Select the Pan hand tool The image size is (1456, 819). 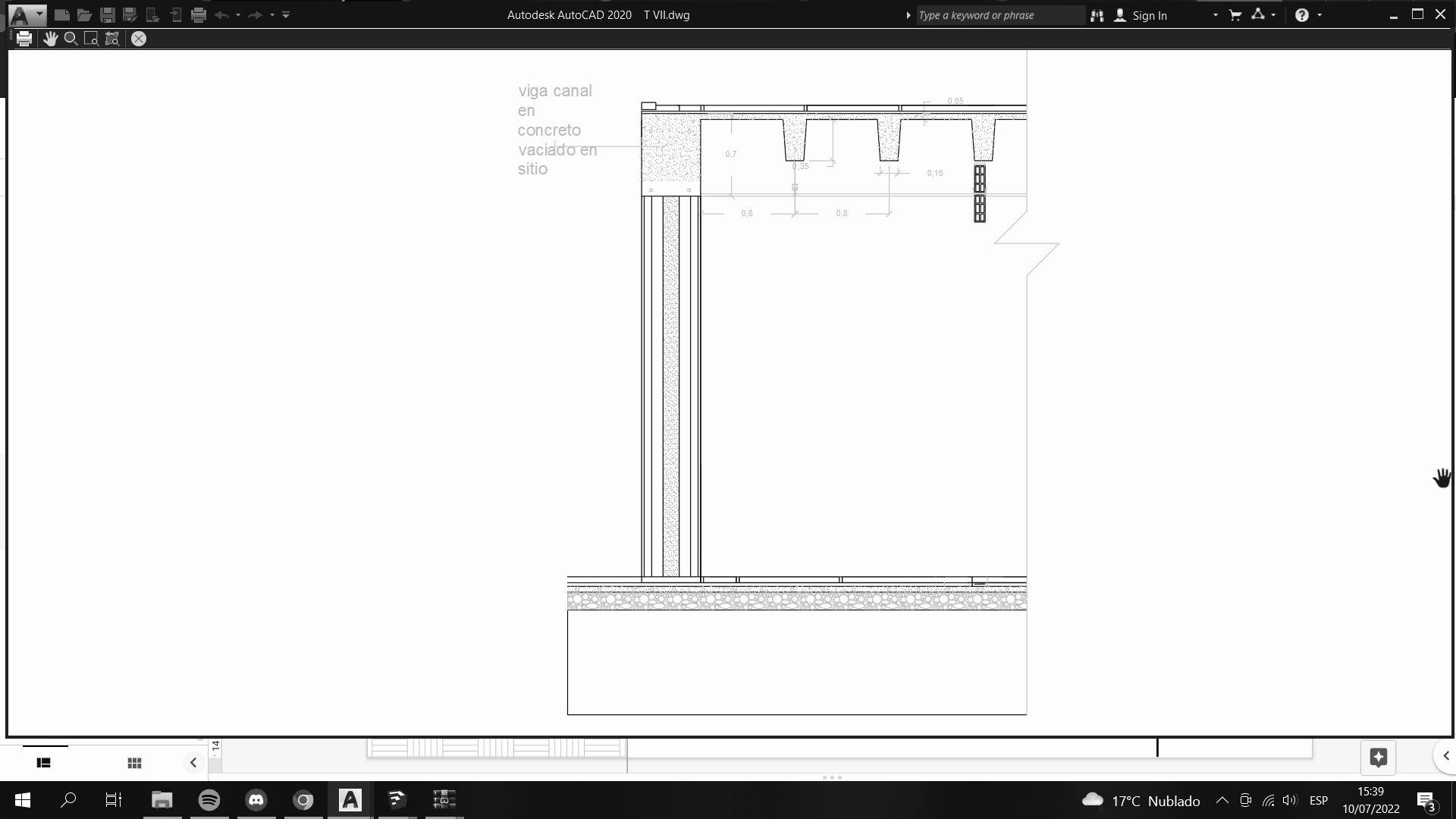[x=50, y=39]
